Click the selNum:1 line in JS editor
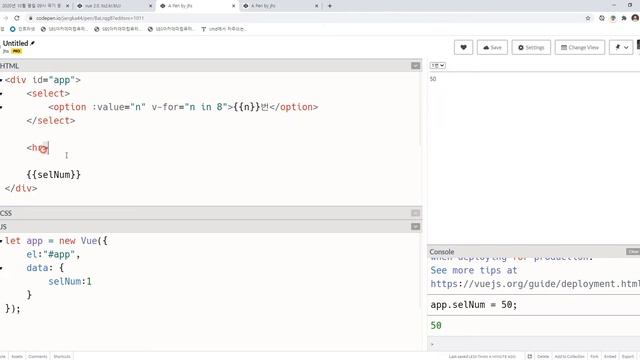 (x=70, y=282)
